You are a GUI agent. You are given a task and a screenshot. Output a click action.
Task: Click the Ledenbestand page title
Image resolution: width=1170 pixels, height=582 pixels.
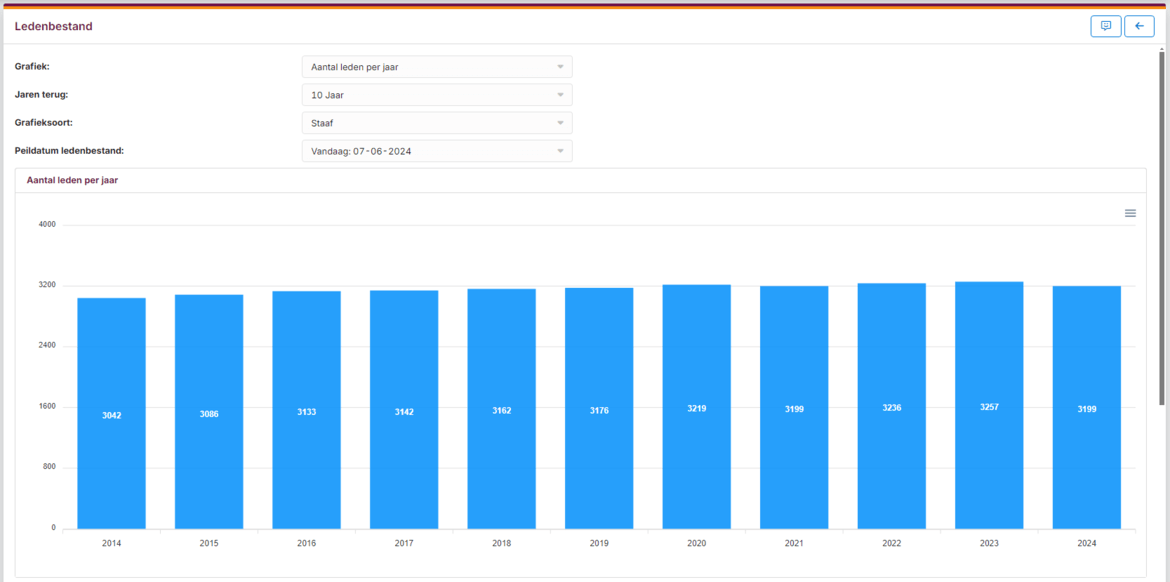(54, 26)
